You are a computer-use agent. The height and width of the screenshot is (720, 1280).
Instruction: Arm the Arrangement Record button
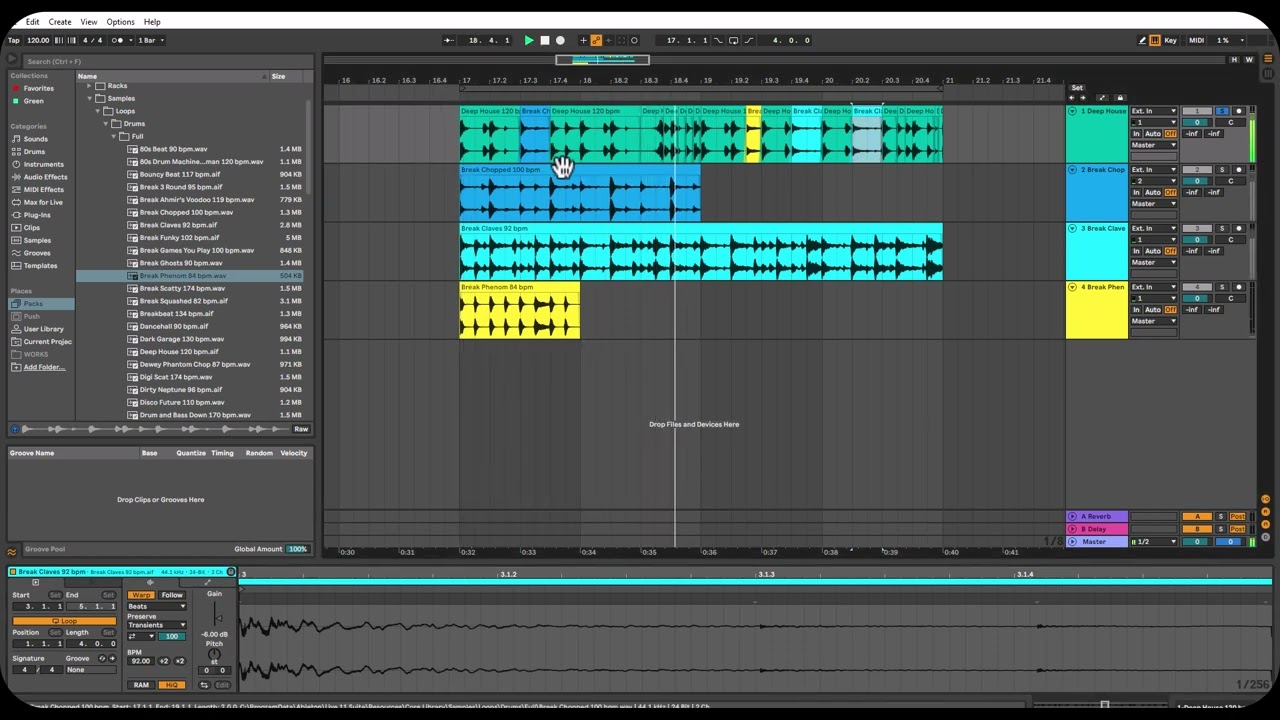[560, 40]
